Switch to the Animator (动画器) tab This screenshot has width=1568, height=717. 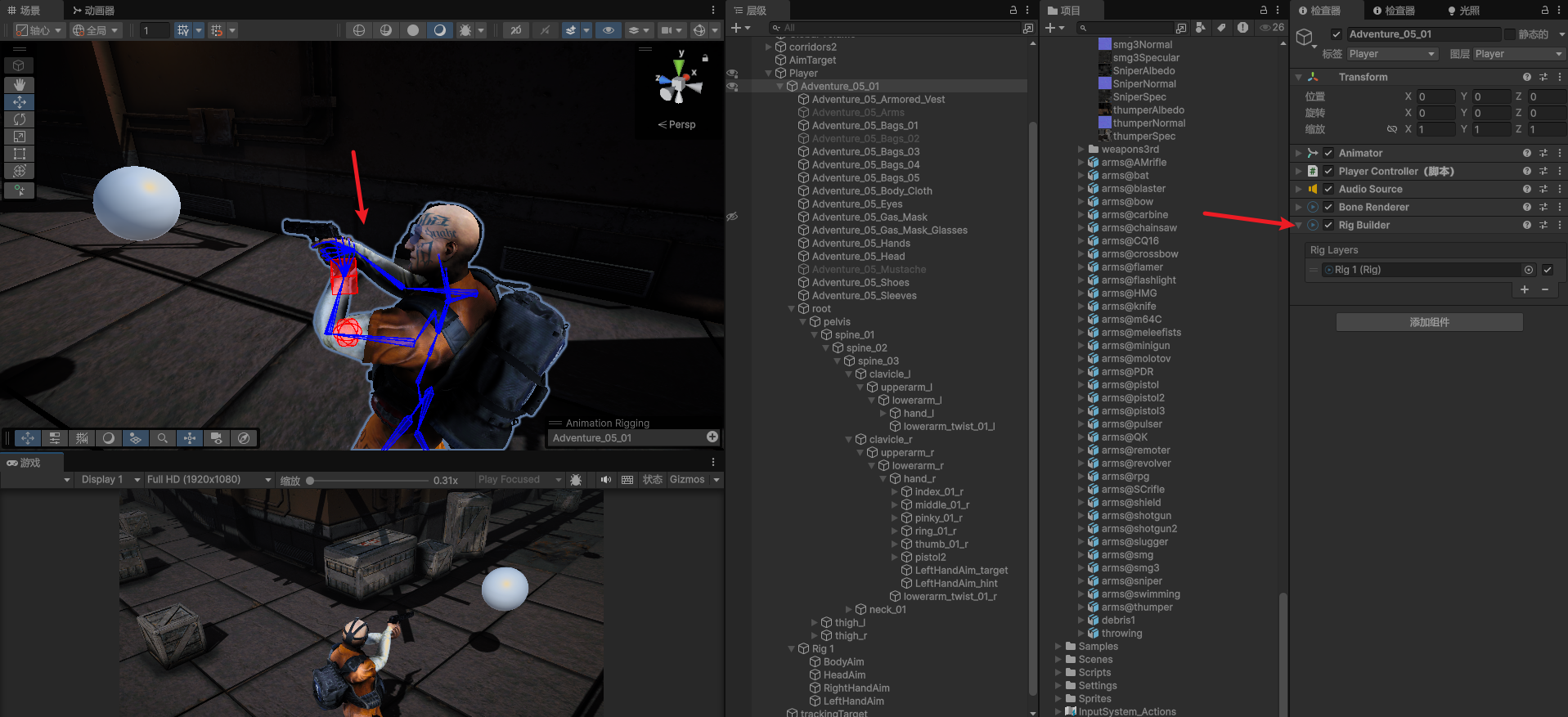(94, 10)
